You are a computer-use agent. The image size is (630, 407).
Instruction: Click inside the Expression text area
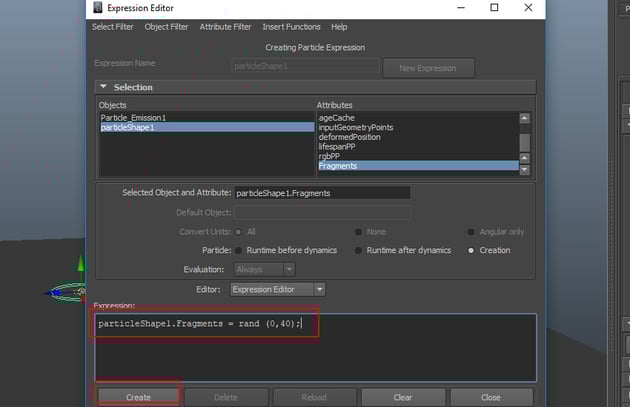coord(315,348)
